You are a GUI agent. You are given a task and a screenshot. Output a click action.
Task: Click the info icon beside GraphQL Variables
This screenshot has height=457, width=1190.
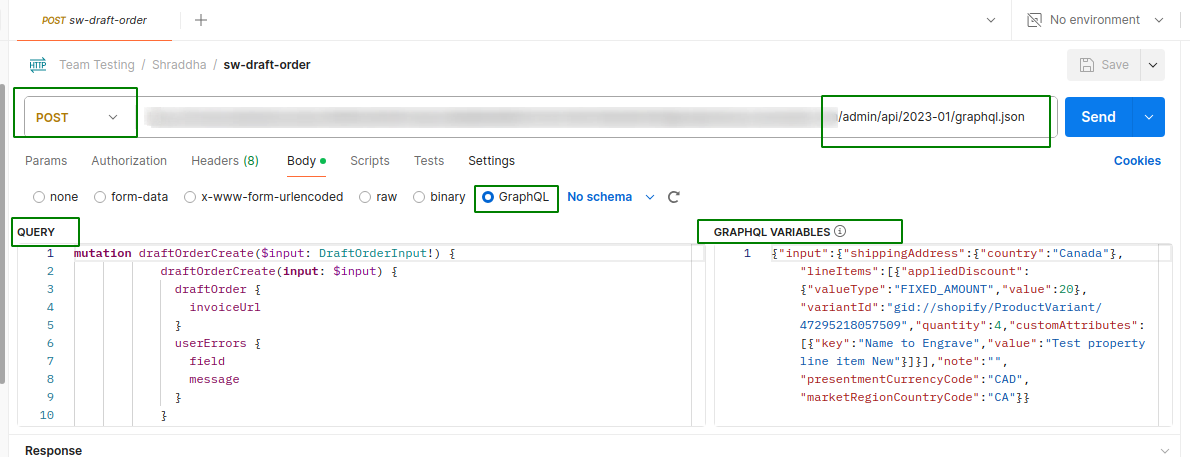pos(840,231)
